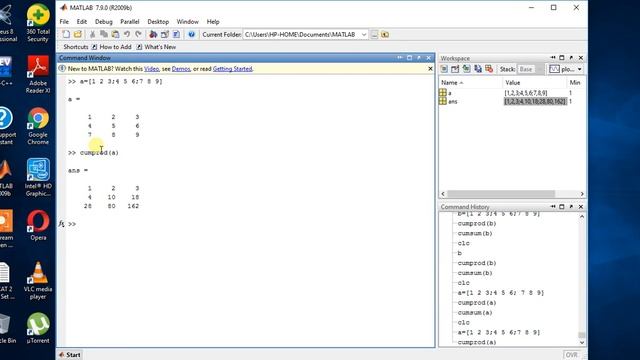Image resolution: width=640 pixels, height=360 pixels.
Task: Open the File menu
Action: [x=64, y=22]
